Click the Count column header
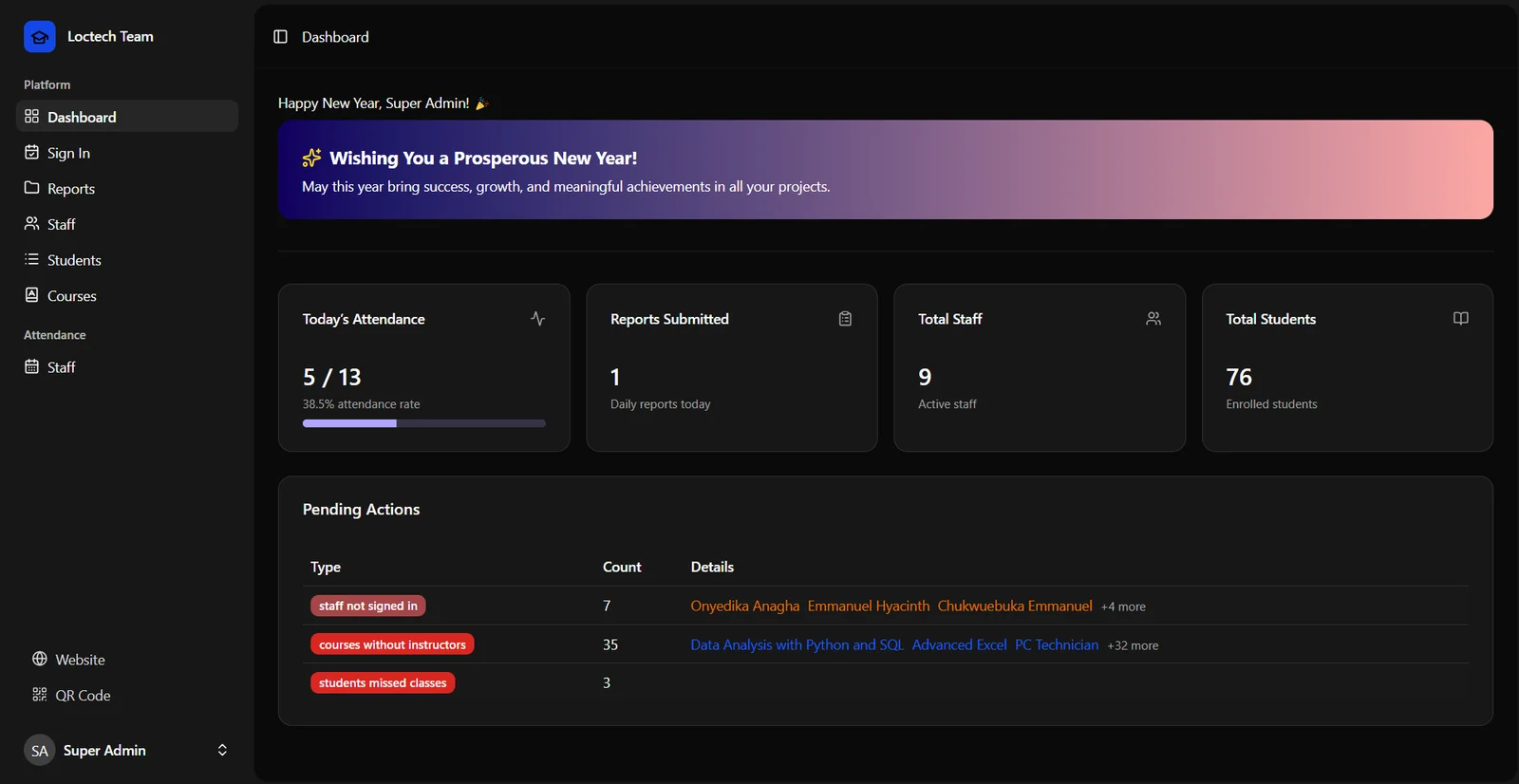Viewport: 1519px width, 784px height. coord(622,567)
